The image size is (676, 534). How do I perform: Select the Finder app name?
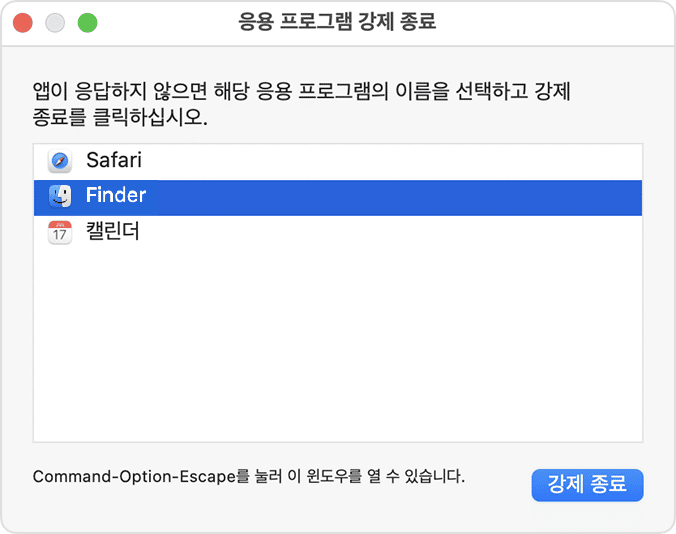116,196
